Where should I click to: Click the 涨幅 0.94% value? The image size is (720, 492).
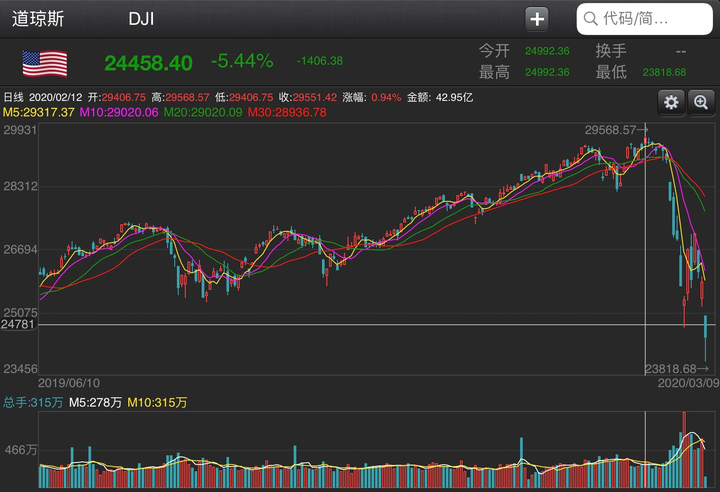click(x=386, y=97)
